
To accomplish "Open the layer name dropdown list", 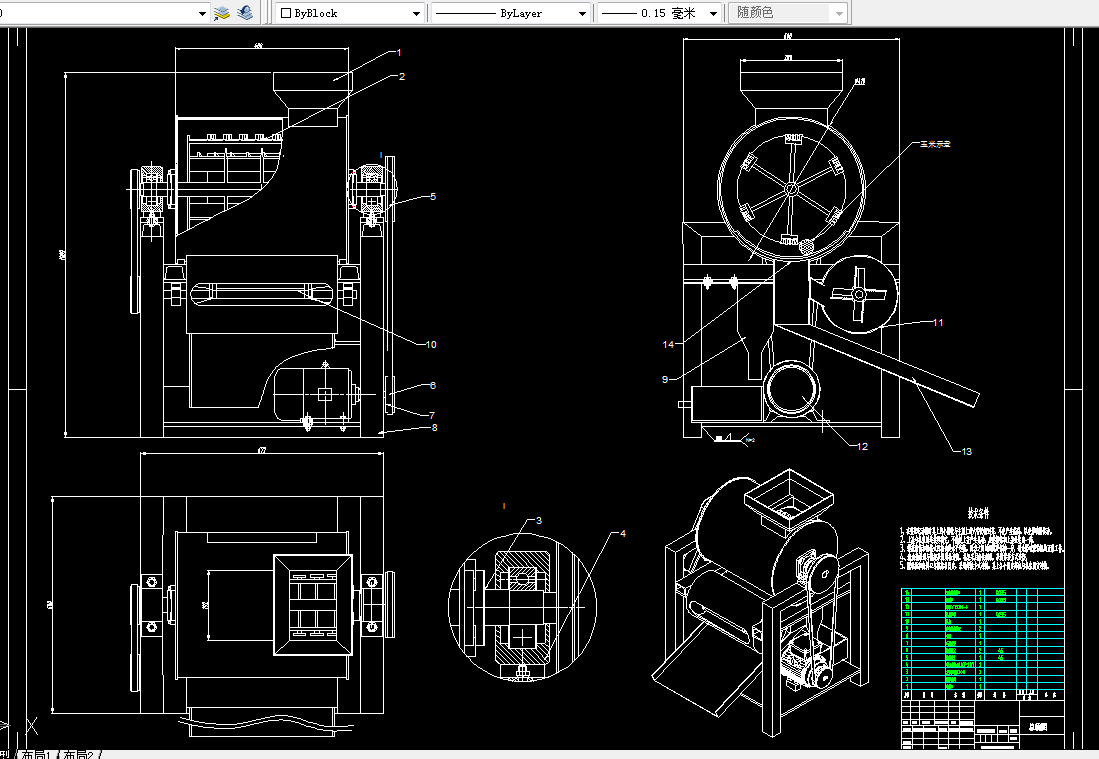I will 104,13.
